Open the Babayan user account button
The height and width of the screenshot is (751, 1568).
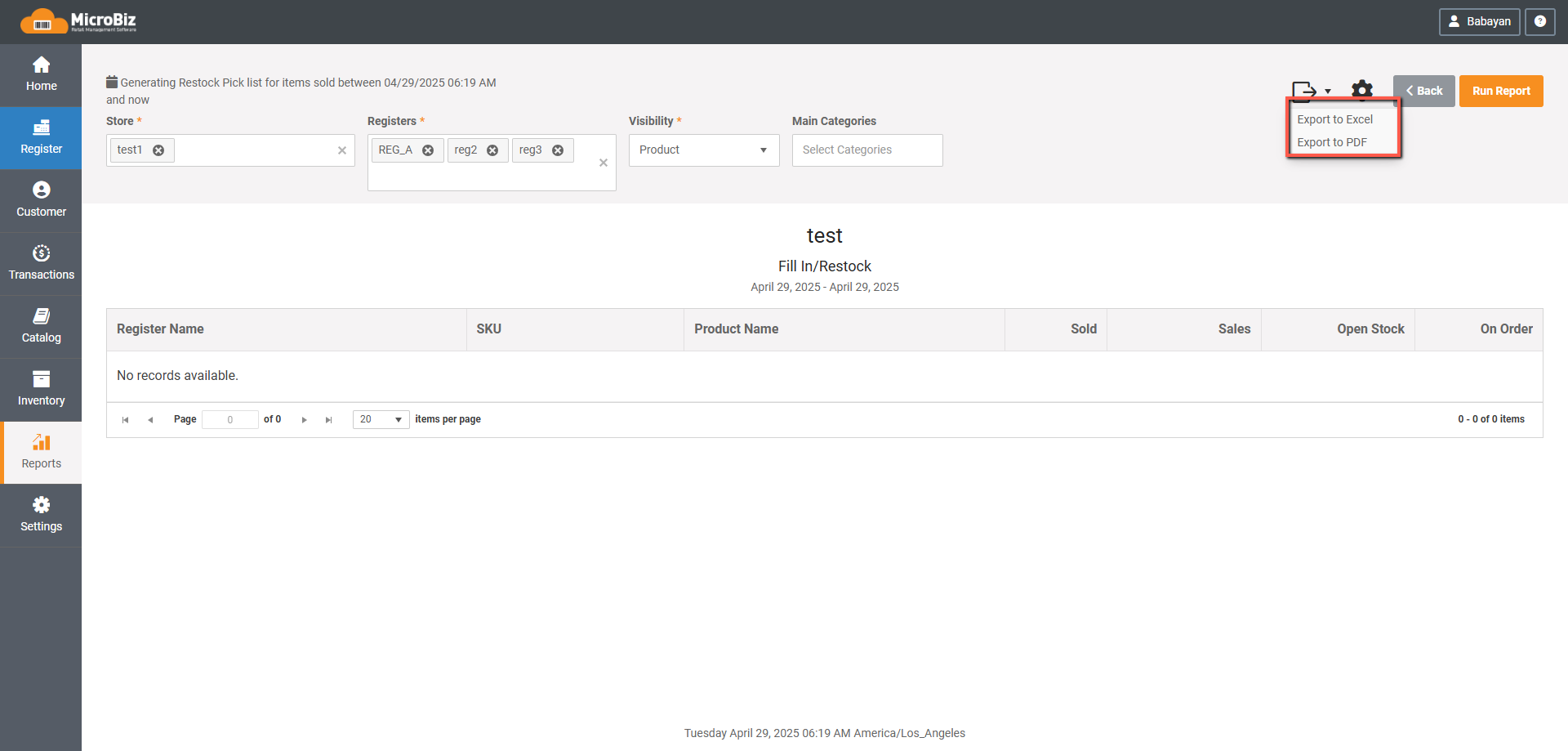[1479, 22]
